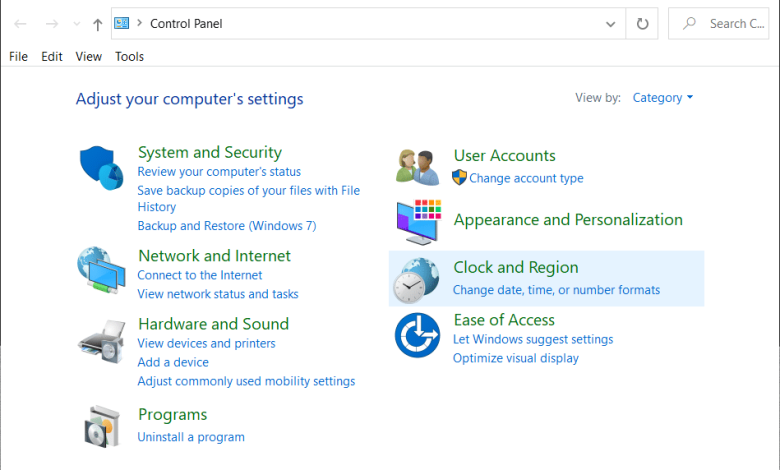This screenshot has height=470, width=780.
Task: Click the Search Control Panel box
Action: [x=719, y=23]
